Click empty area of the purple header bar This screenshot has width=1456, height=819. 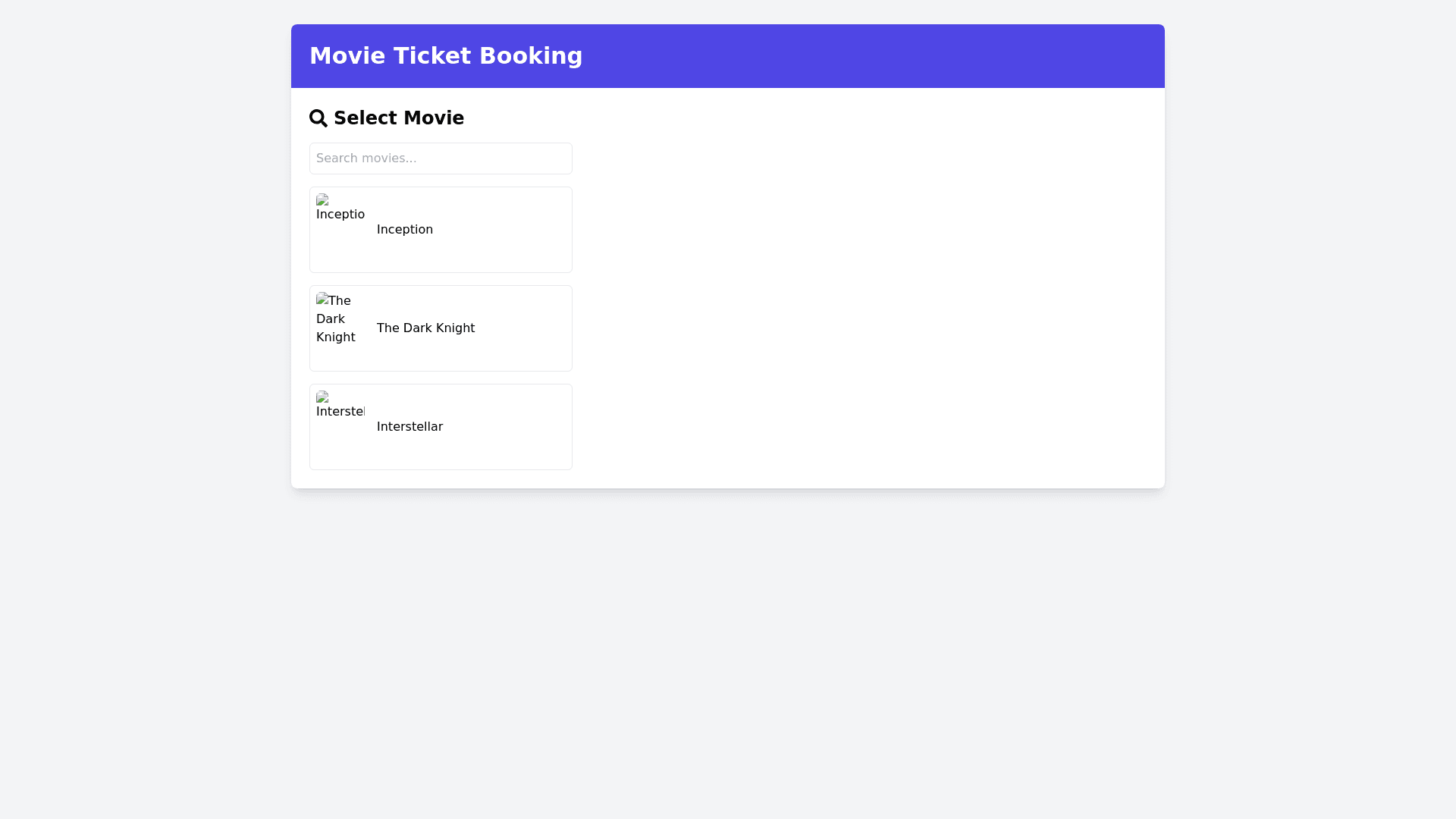[872, 56]
